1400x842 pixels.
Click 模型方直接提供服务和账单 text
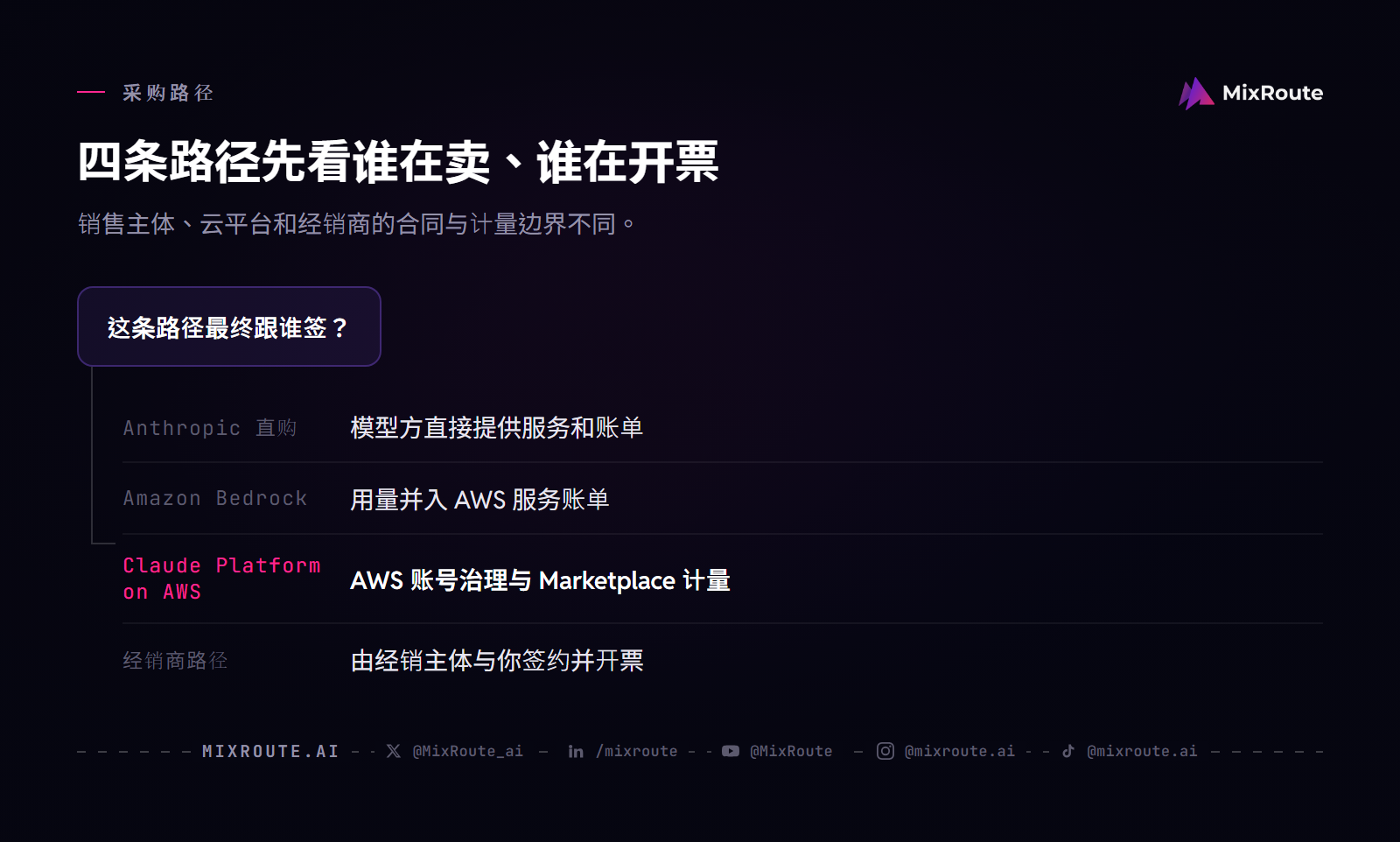click(497, 427)
